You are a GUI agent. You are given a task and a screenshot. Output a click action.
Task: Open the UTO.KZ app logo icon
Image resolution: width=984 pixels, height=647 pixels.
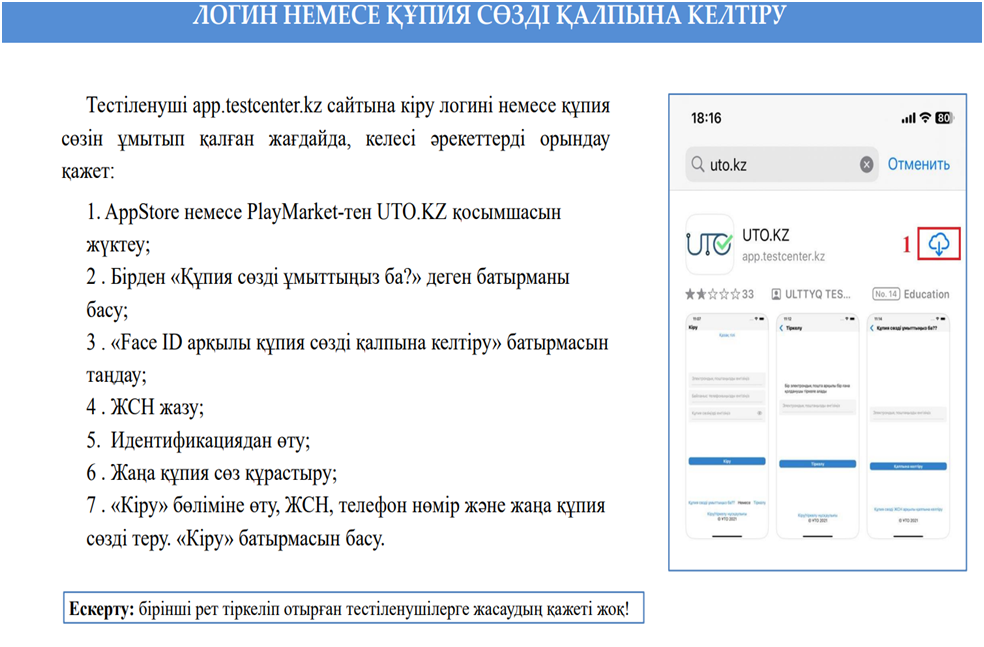pos(709,245)
